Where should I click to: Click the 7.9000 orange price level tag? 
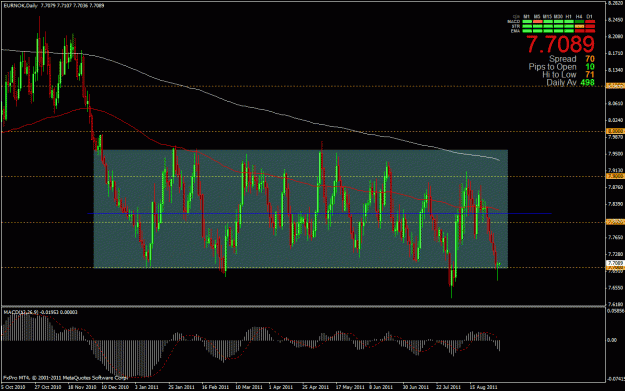[x=615, y=176]
